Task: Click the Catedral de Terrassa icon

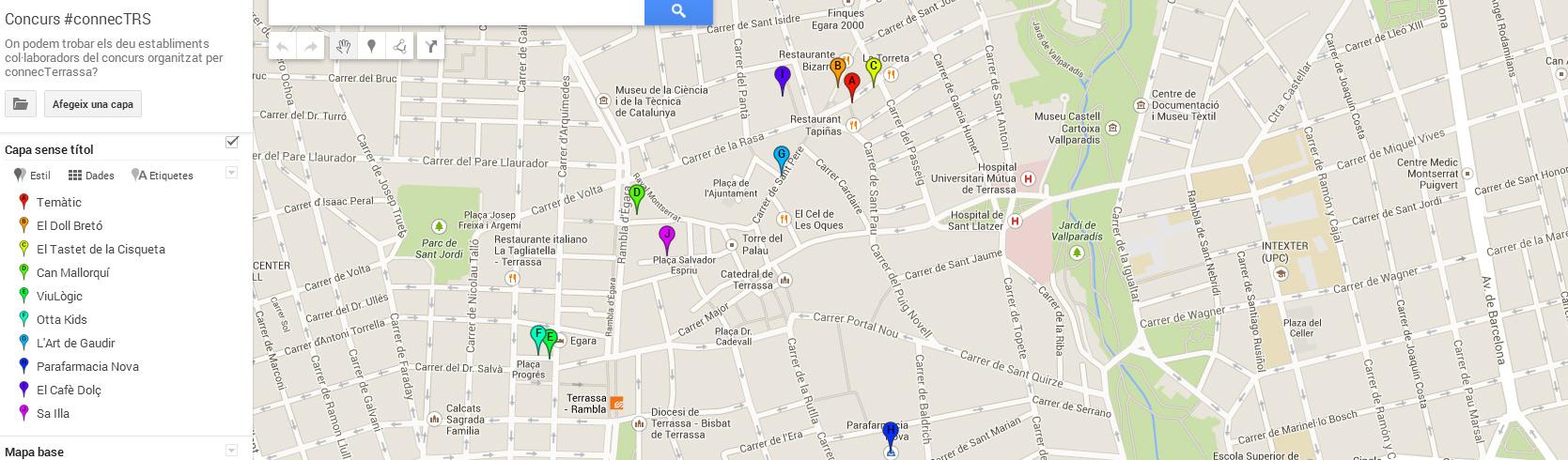Action: [x=785, y=280]
